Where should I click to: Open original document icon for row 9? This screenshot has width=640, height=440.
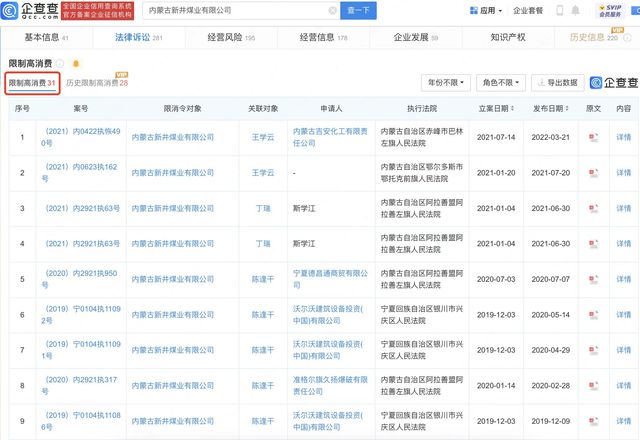coord(593,421)
